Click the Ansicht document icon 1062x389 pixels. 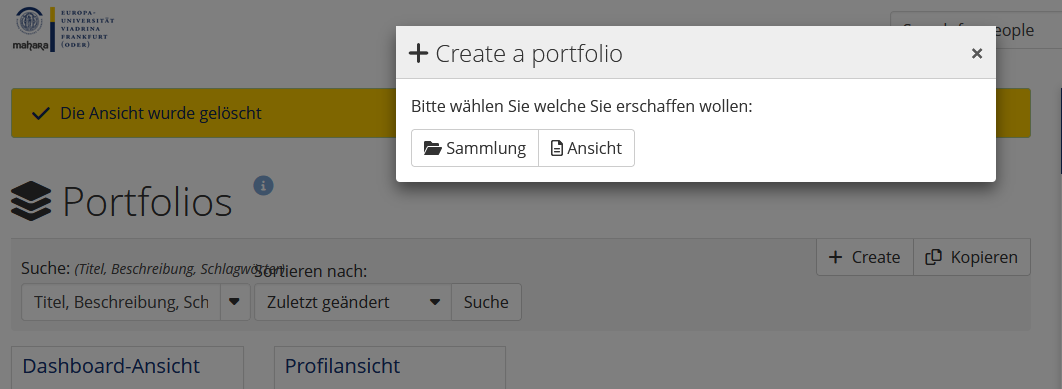point(557,148)
